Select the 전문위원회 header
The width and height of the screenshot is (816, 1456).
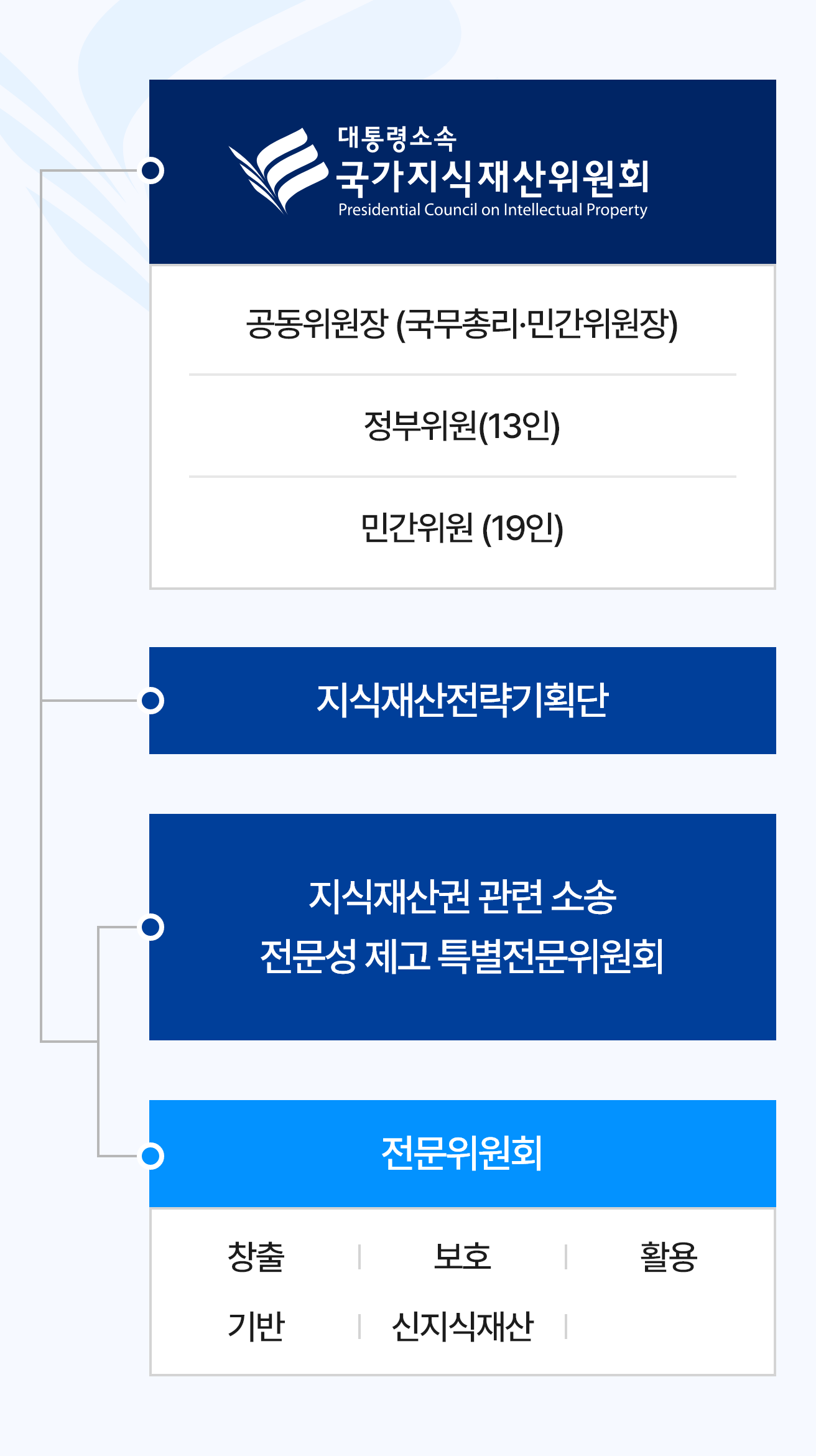tap(463, 1154)
